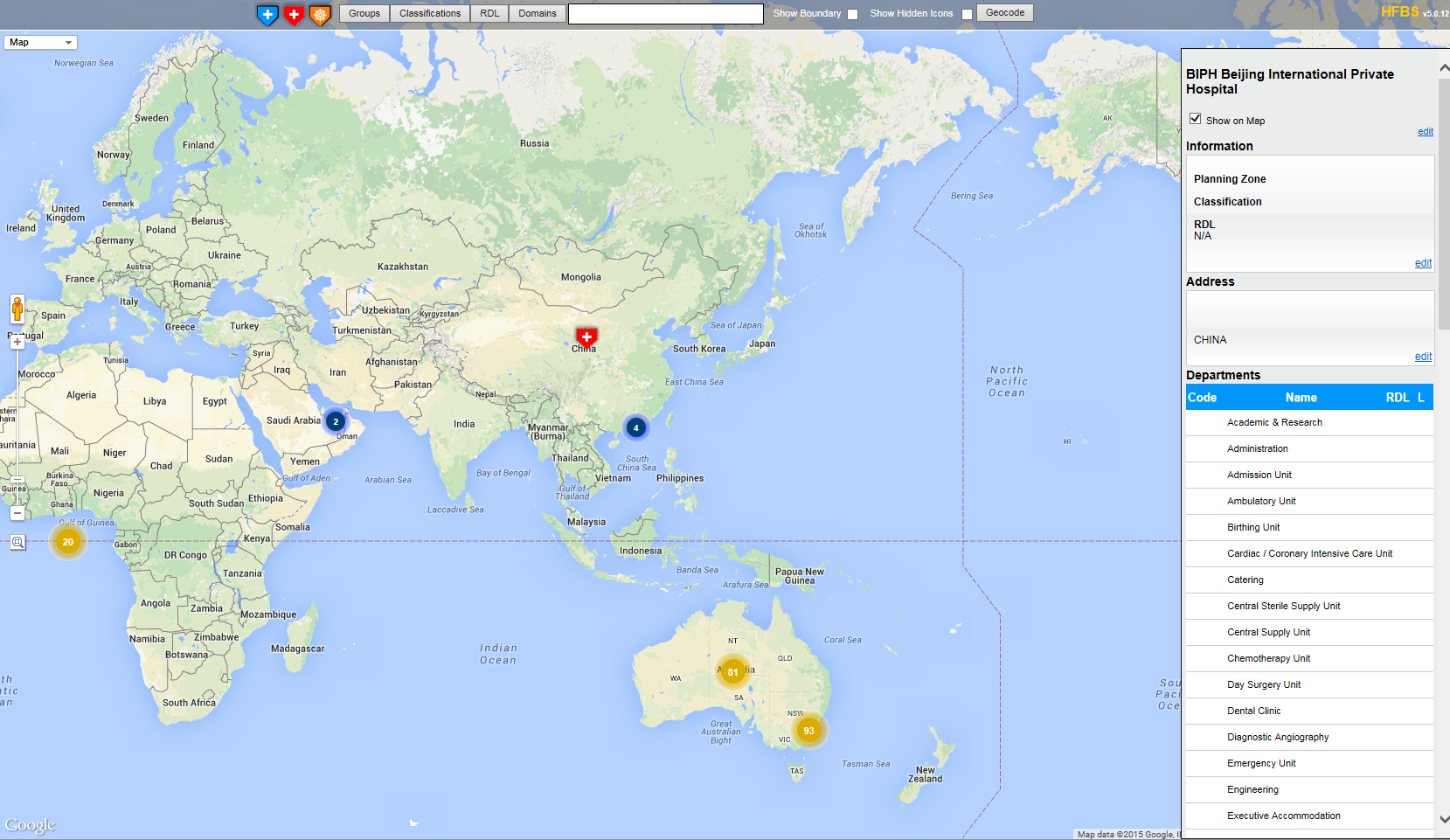Select the Cardiac / Coronary Intensive Care Unit row

[x=1309, y=553]
